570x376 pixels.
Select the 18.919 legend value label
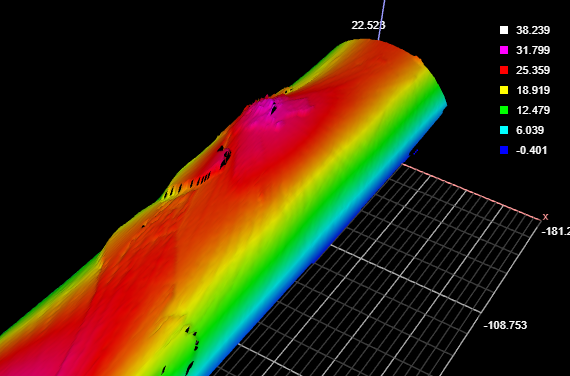pos(533,90)
